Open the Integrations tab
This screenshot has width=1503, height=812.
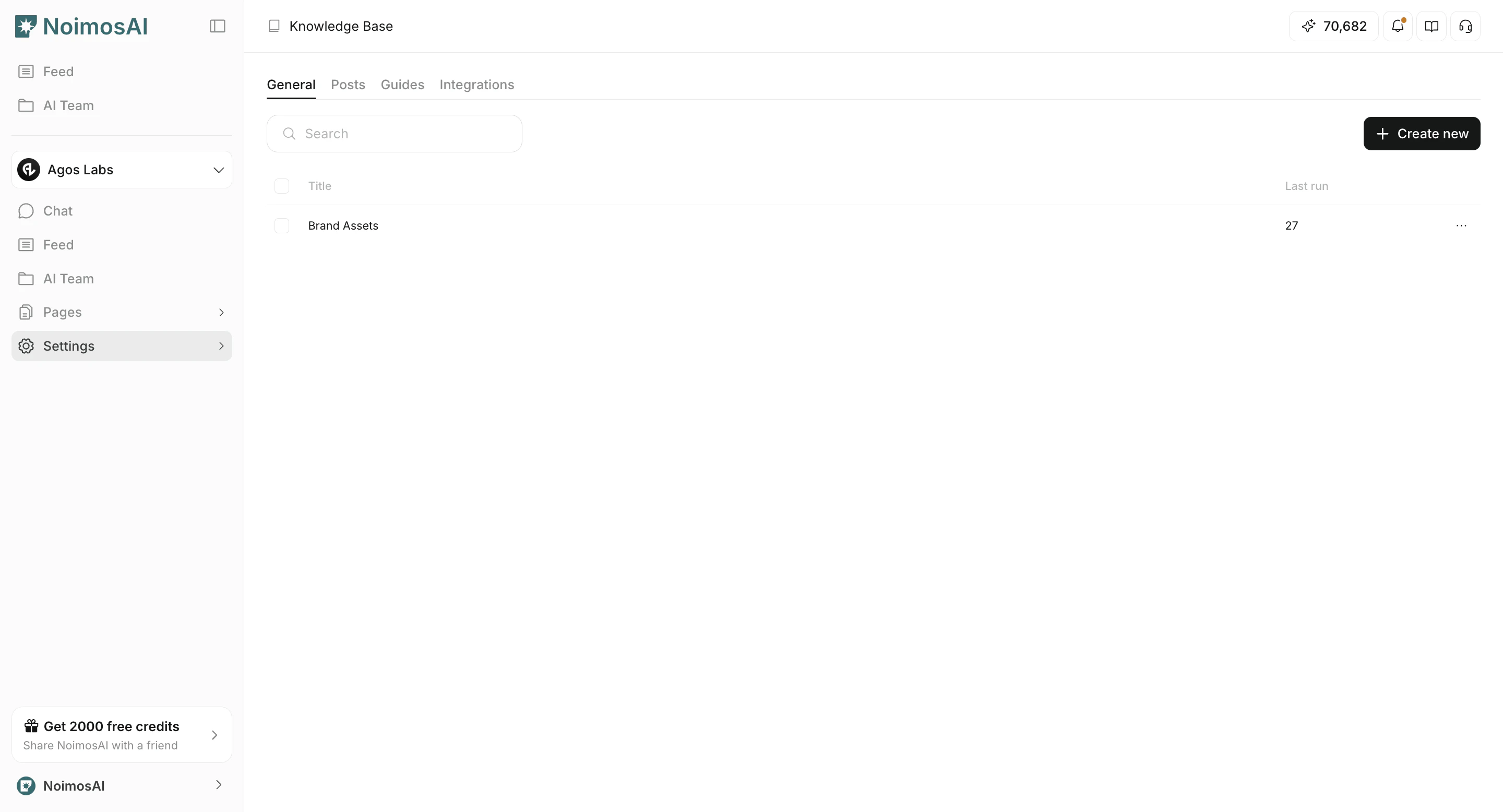[476, 84]
